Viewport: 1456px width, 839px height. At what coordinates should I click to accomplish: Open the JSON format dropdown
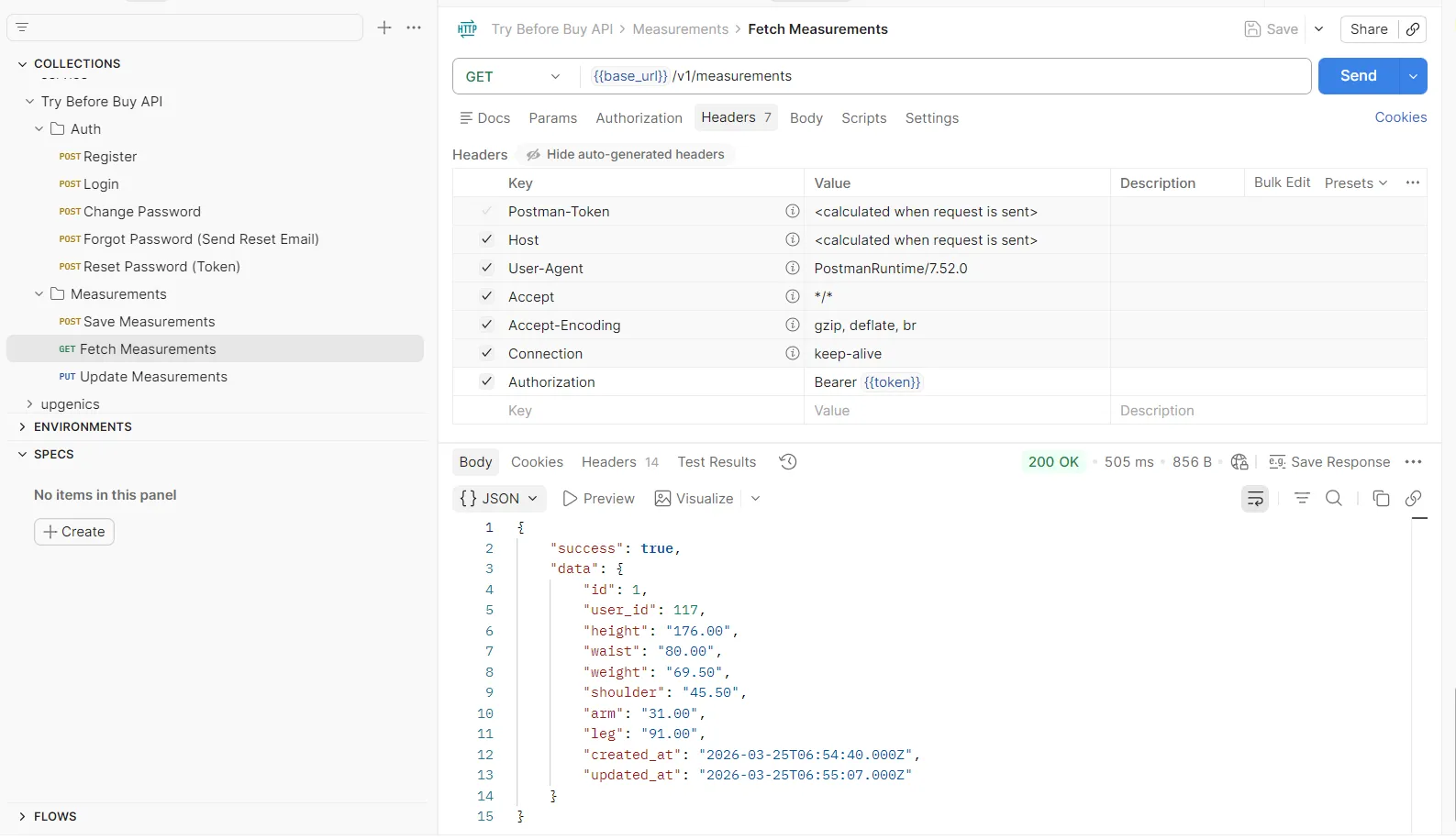tap(499, 499)
